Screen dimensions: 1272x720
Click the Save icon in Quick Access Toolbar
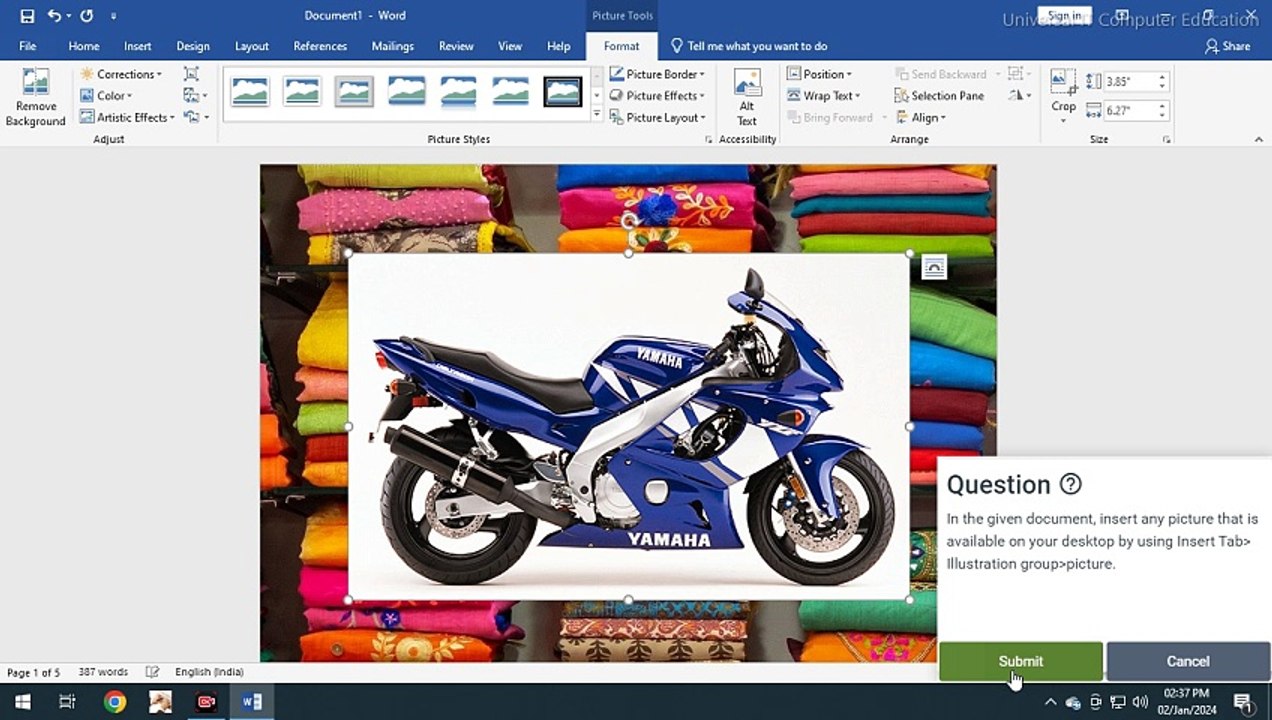point(27,16)
